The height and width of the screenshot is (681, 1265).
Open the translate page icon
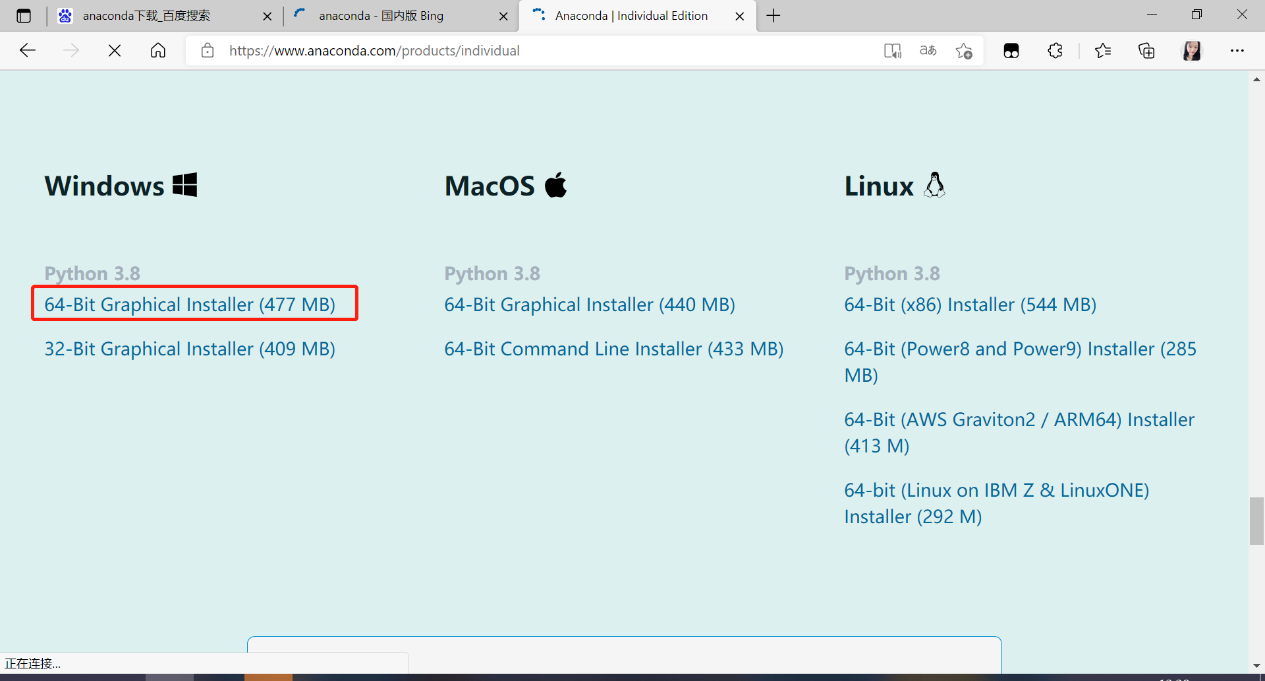point(928,50)
